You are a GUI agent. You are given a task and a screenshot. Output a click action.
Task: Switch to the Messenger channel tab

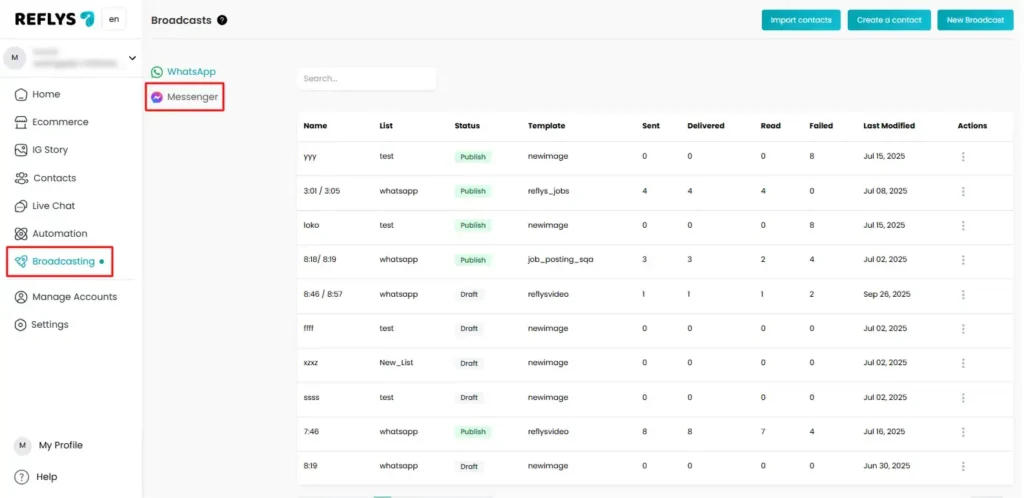[x=184, y=97]
